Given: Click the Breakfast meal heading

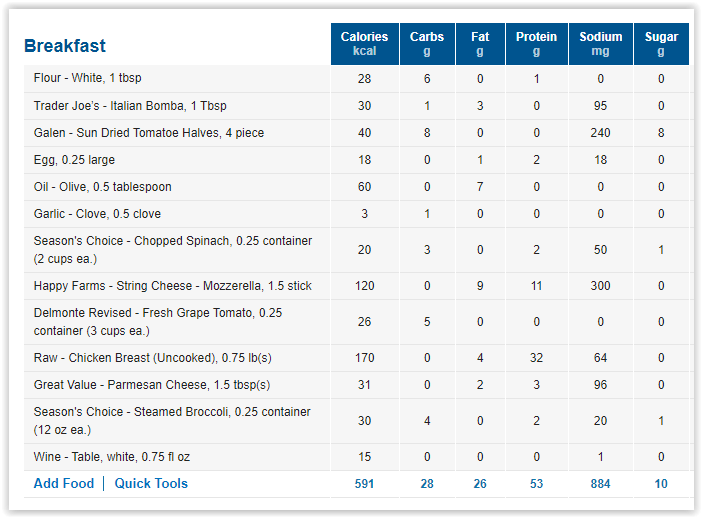Looking at the screenshot, I should (65, 46).
